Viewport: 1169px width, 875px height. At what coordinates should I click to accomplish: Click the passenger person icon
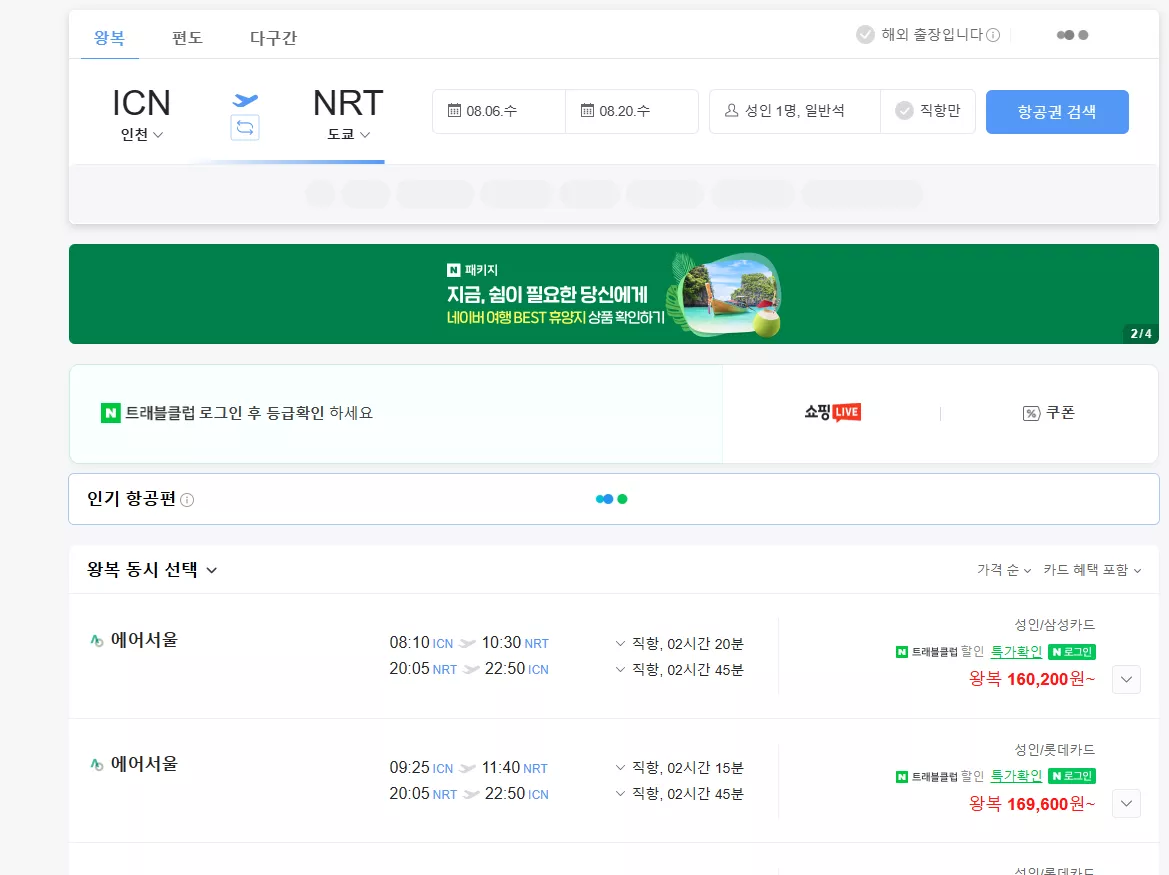[731, 110]
